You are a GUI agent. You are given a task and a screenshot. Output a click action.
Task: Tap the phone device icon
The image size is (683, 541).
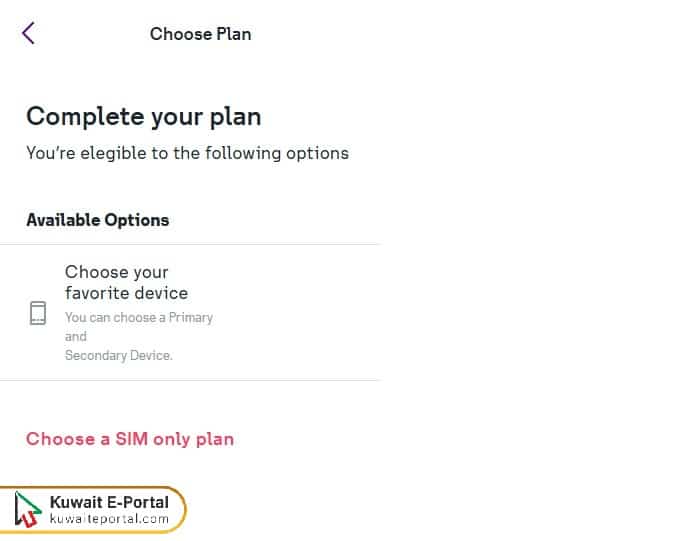pyautogui.click(x=38, y=313)
